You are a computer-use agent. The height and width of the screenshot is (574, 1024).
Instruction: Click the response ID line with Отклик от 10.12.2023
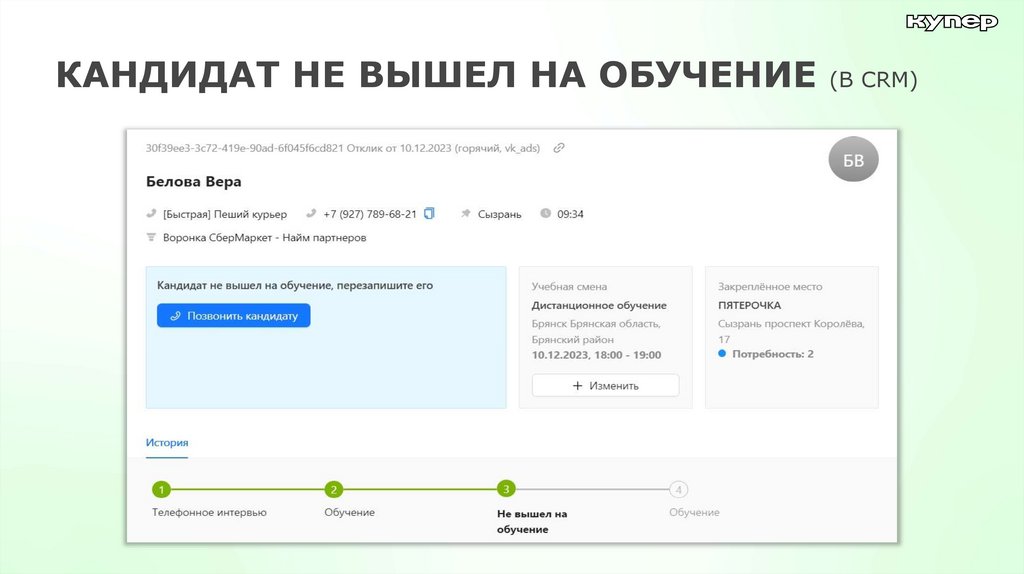(x=343, y=148)
